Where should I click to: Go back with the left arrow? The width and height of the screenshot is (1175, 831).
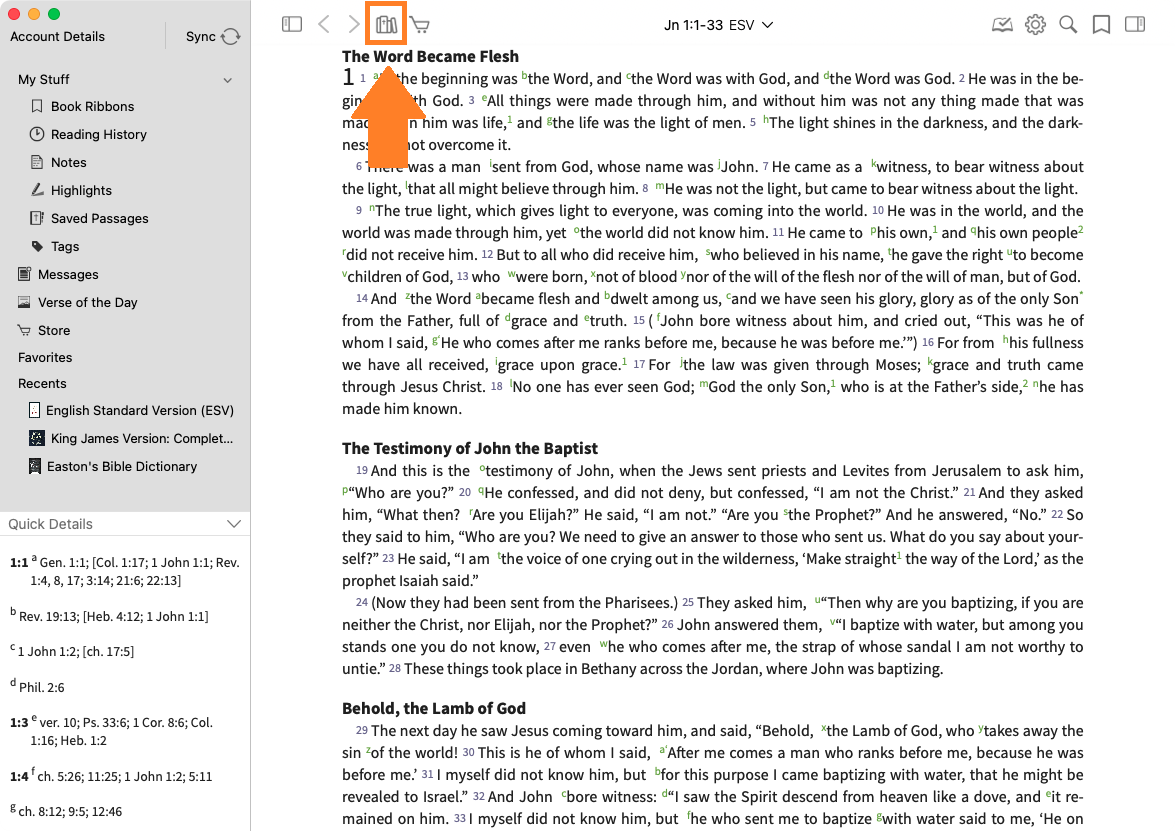(323, 25)
